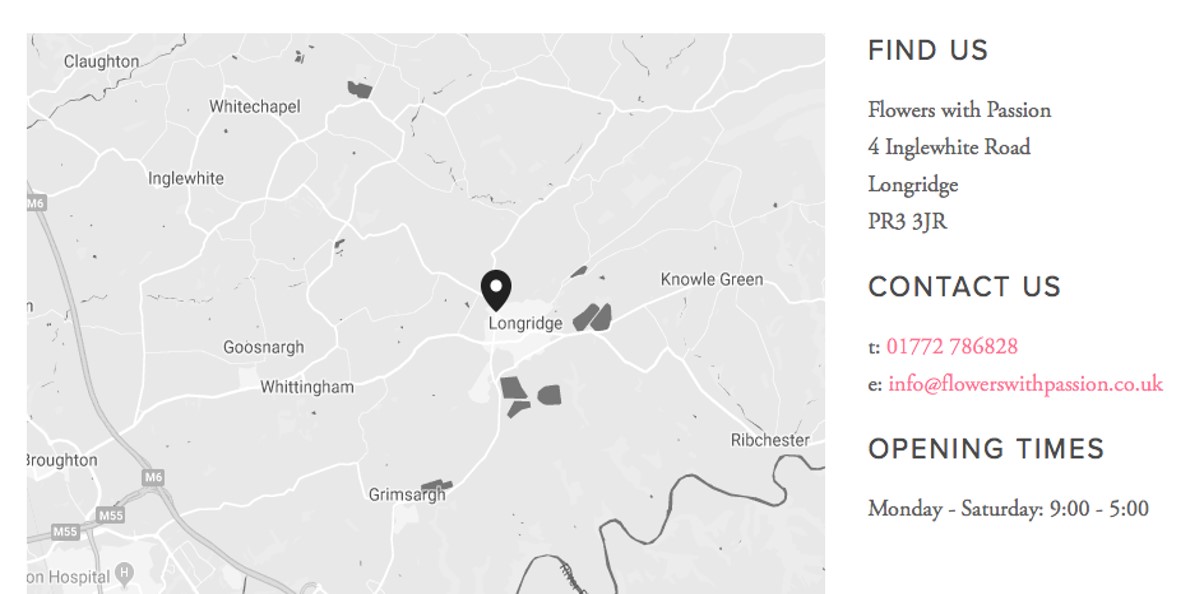Select the Grimsargh label on the map

click(406, 495)
